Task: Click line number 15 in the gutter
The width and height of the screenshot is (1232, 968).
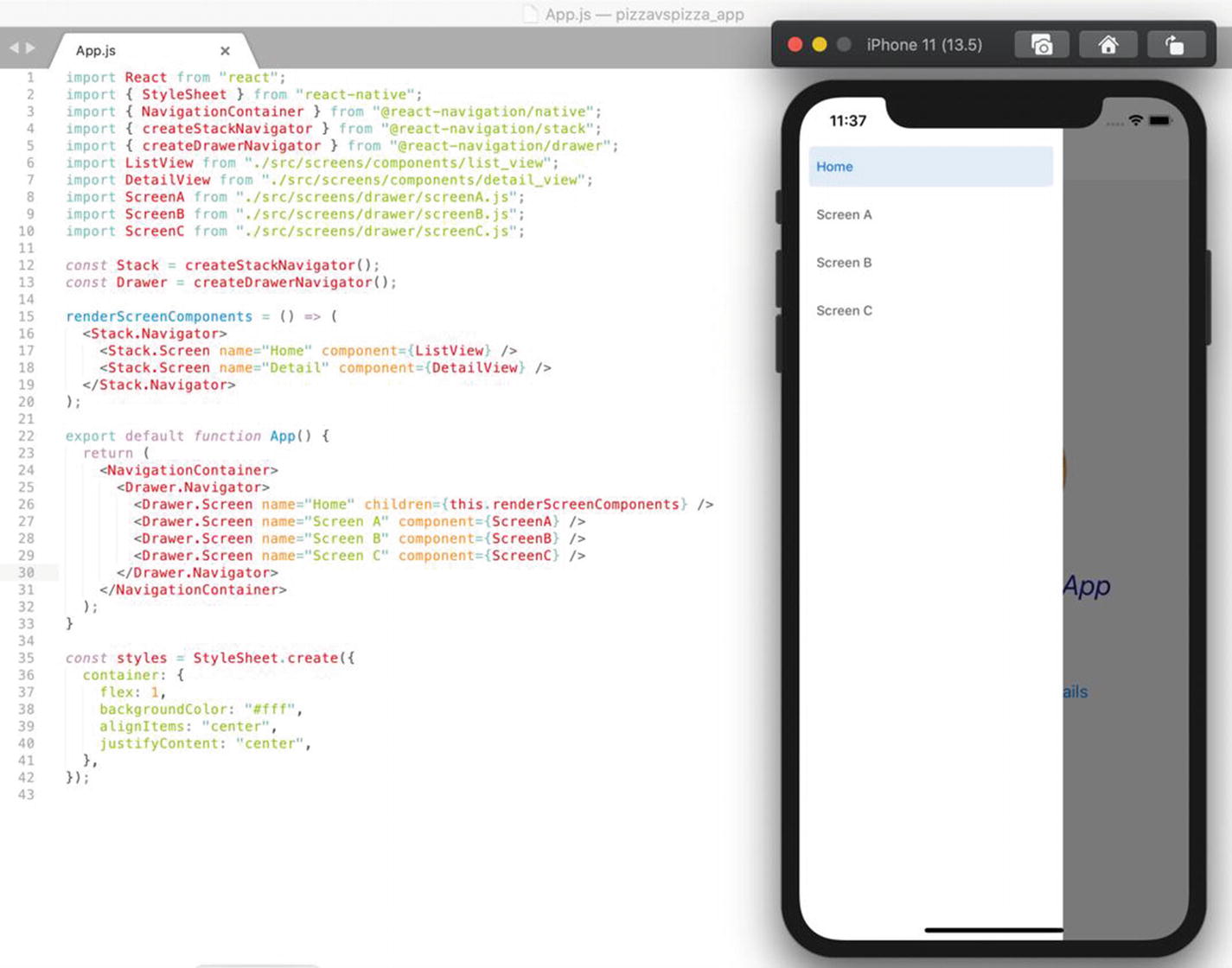Action: [27, 316]
